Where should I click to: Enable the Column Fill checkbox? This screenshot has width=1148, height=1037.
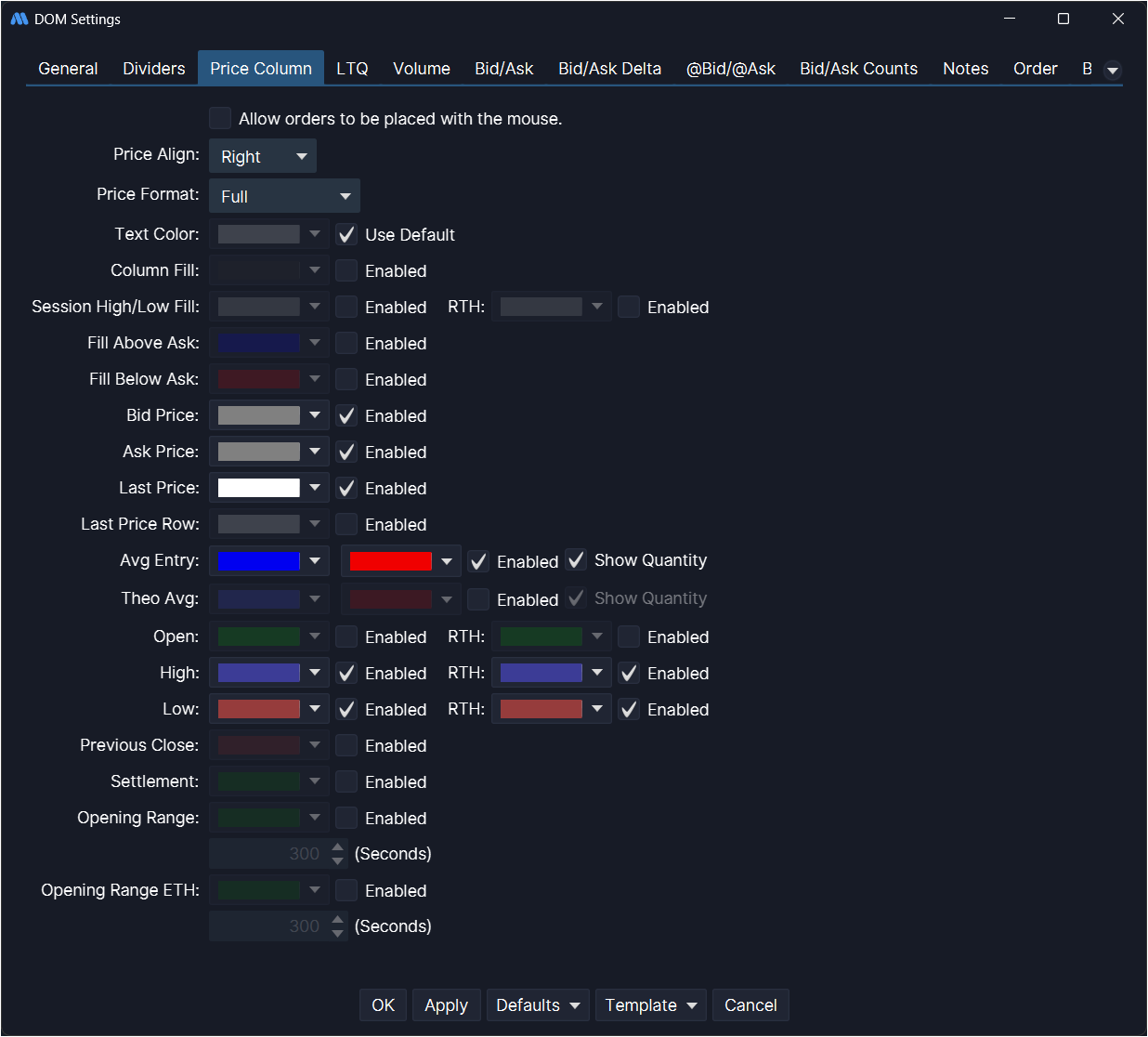pyautogui.click(x=346, y=270)
